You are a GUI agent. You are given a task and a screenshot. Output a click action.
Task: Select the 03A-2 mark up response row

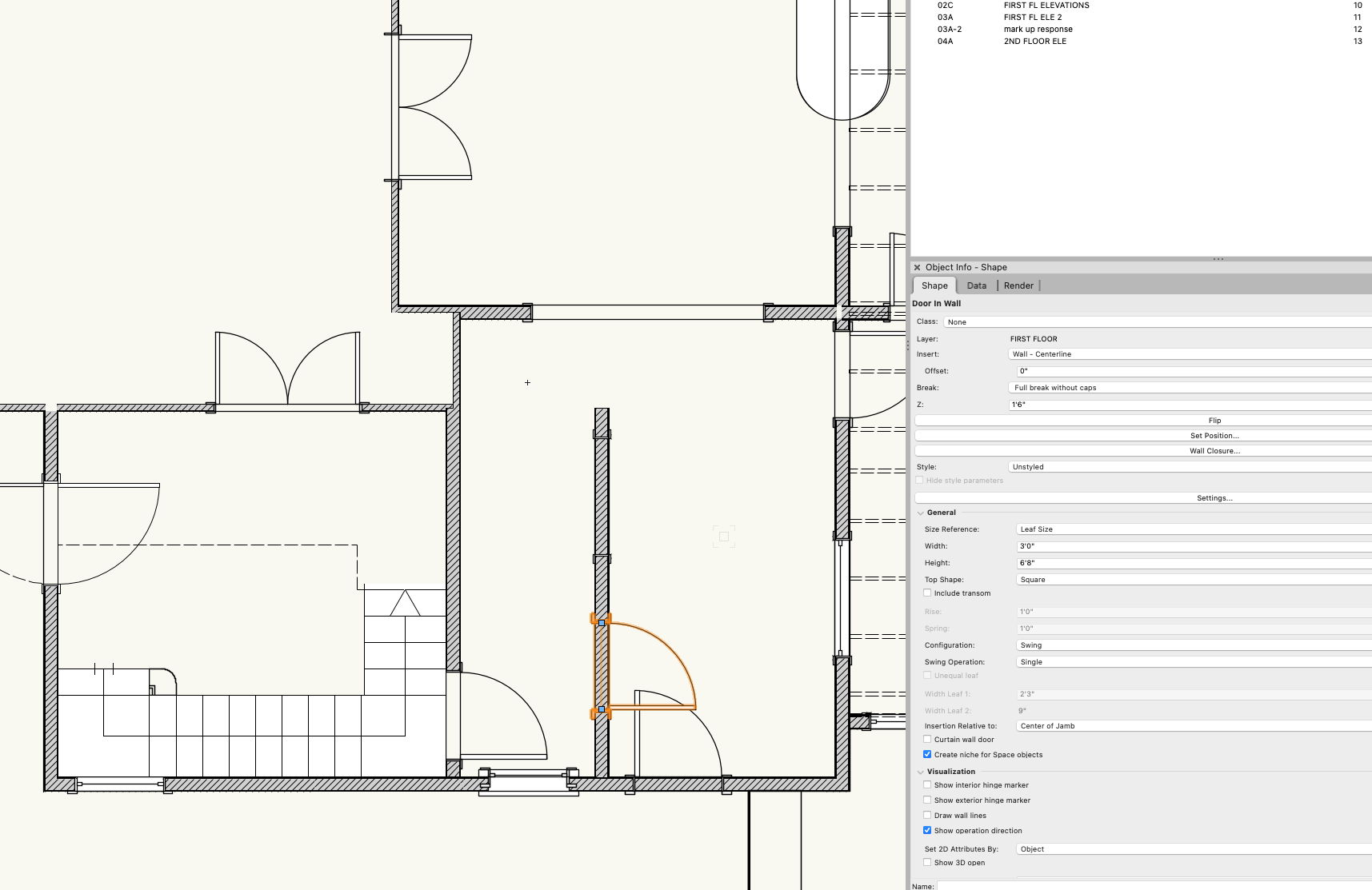pos(1038,30)
